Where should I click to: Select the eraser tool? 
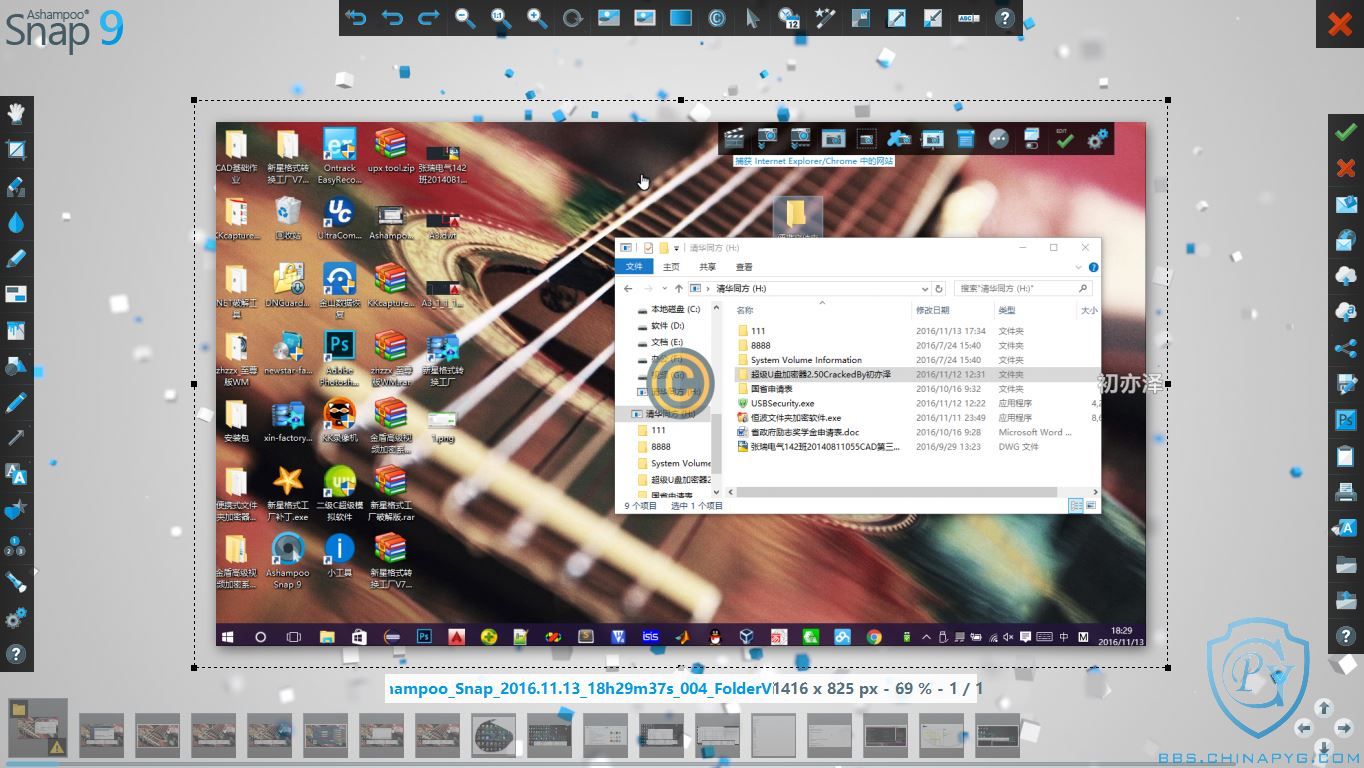pyautogui.click(x=16, y=186)
